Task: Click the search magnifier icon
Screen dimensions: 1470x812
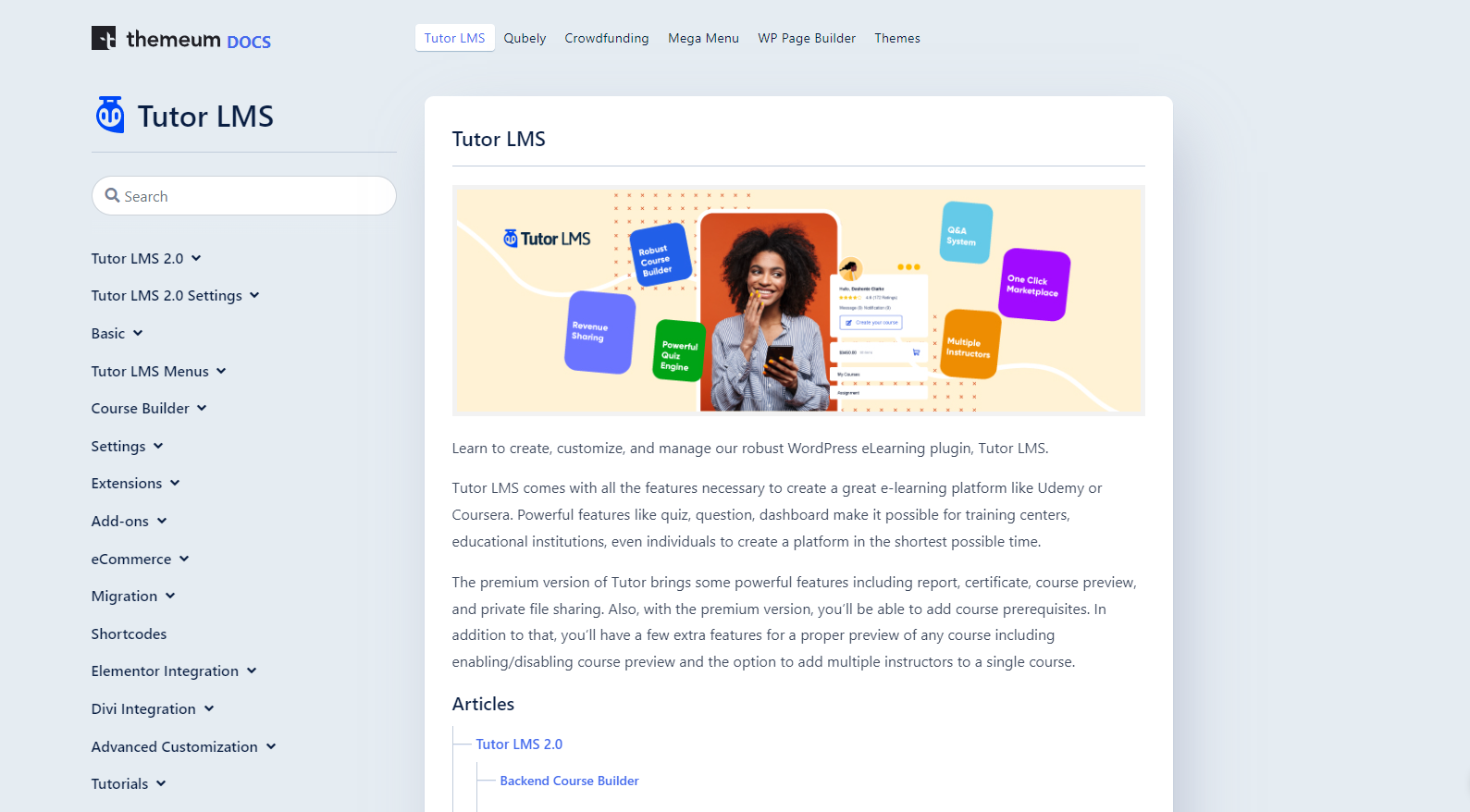Action: (113, 195)
